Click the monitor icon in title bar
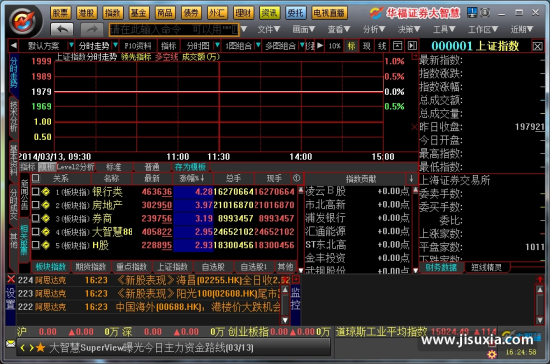The image size is (550, 364). coord(472,13)
